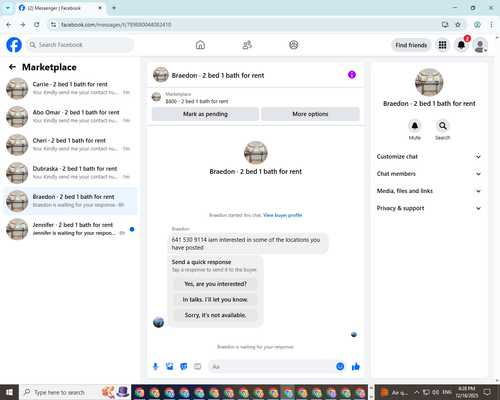Click Braedon's avatar beside the message
Image resolution: width=500 pixels, height=400 pixels.
coord(158,322)
